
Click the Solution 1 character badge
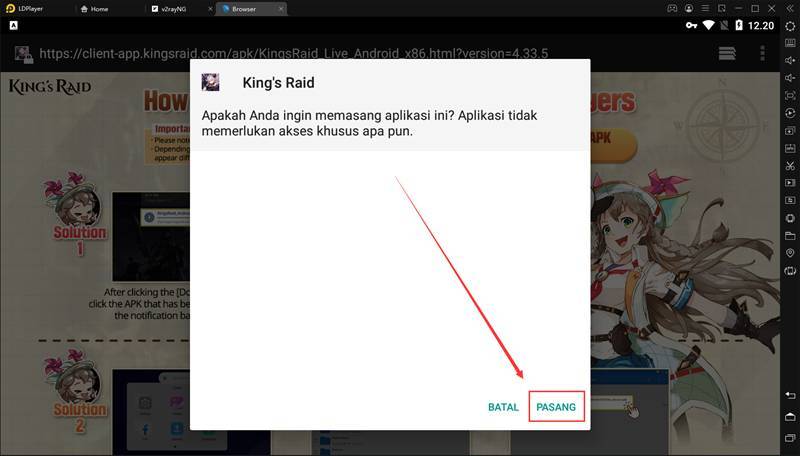(x=78, y=213)
